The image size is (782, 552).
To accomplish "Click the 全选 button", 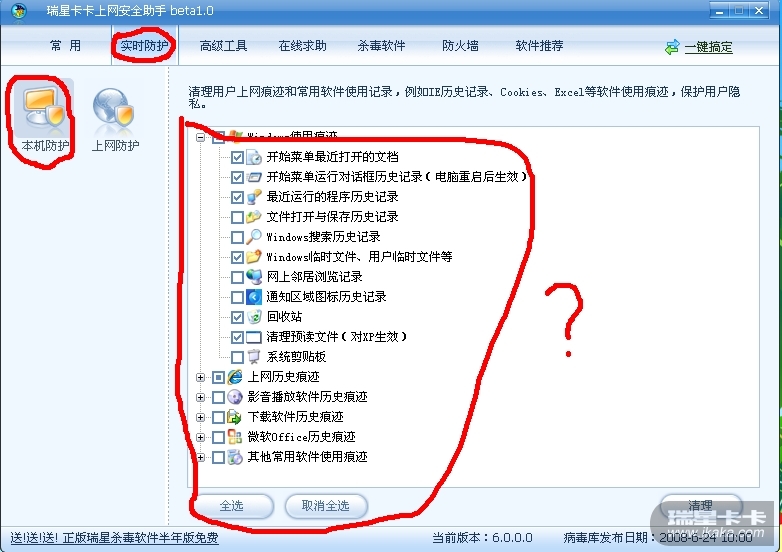I will point(232,506).
